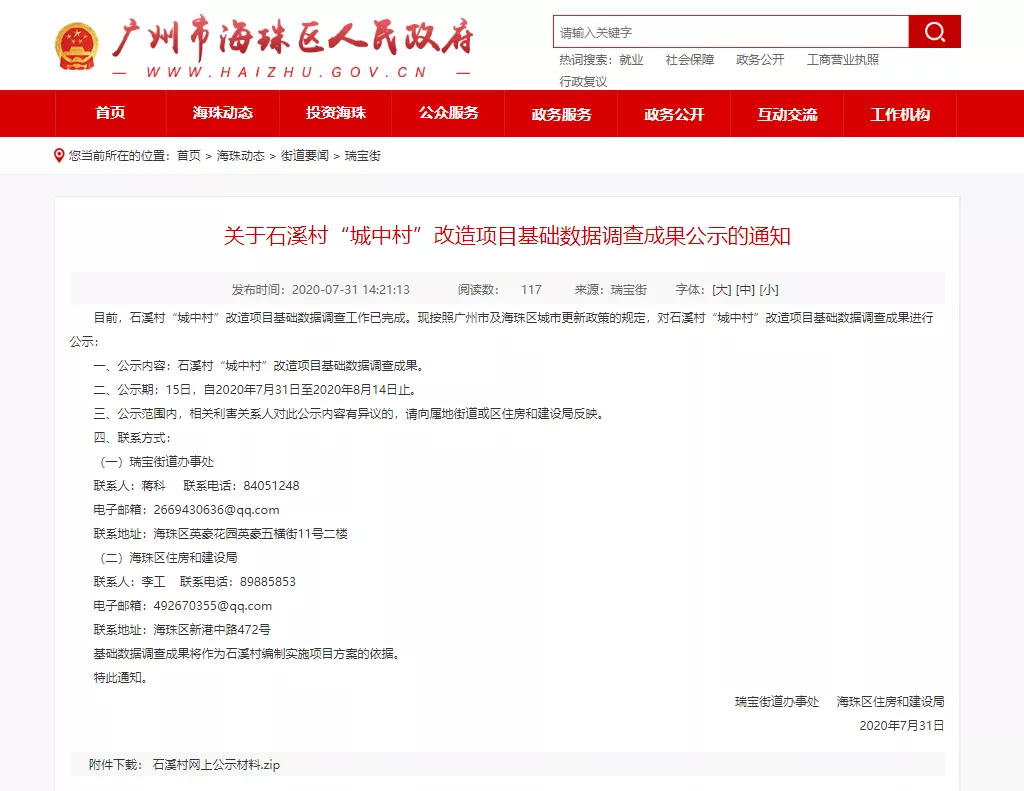Click the publish time 2020-07-31 14:21:13
1024x791 pixels.
click(x=351, y=289)
